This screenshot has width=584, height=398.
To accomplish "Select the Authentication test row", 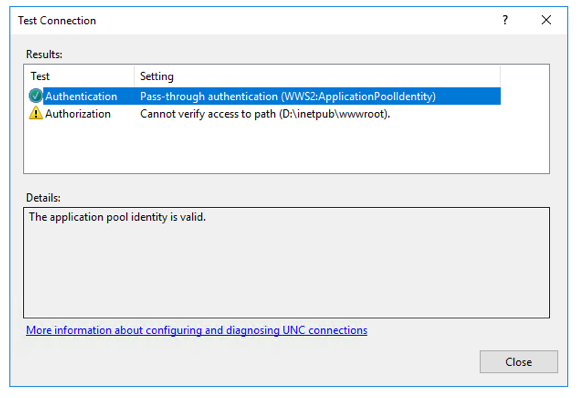I will (x=264, y=96).
